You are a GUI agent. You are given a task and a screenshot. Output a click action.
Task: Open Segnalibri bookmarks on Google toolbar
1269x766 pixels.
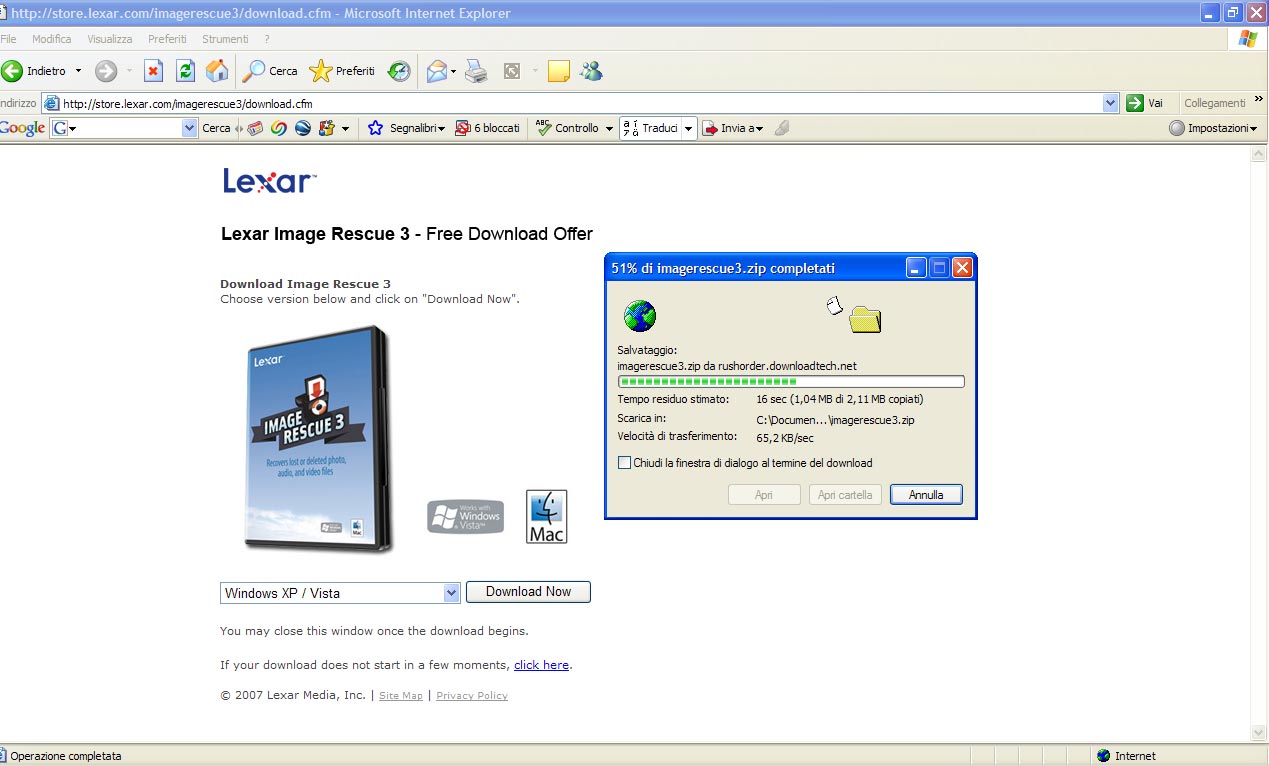point(406,128)
